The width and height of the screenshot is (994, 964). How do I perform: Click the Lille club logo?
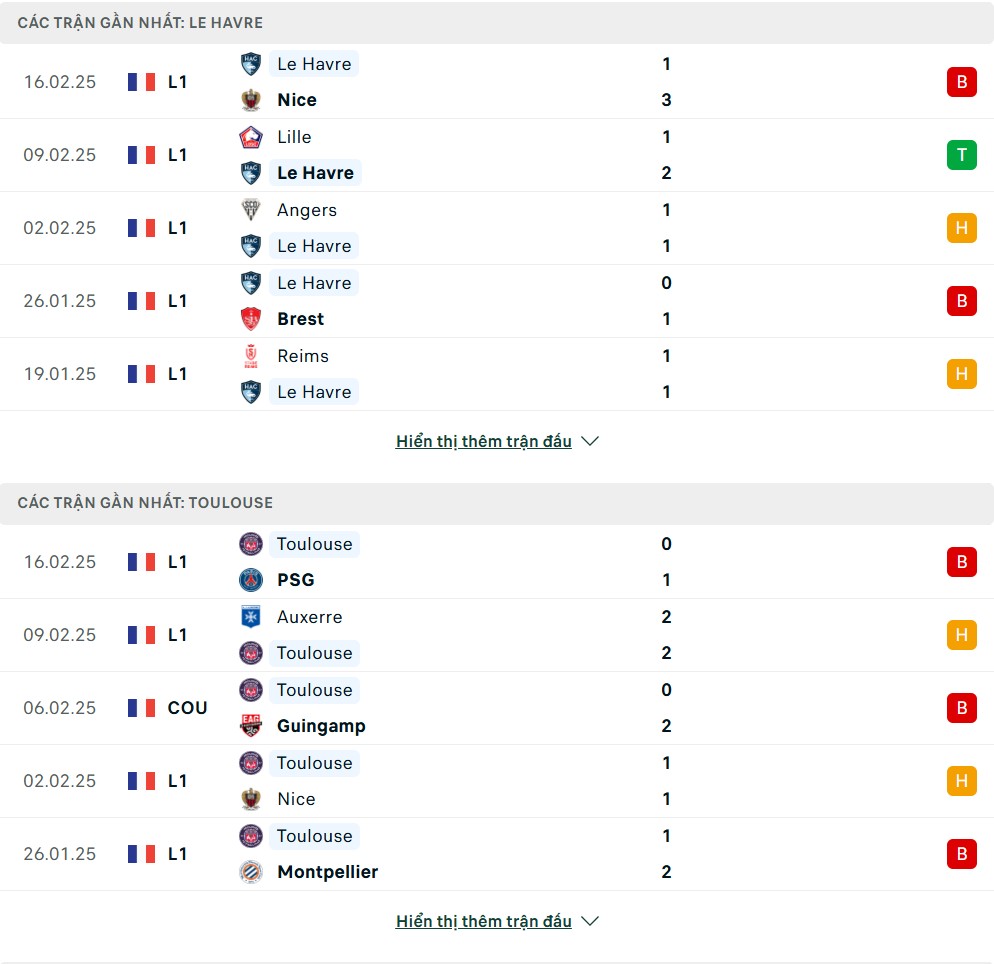pos(251,137)
